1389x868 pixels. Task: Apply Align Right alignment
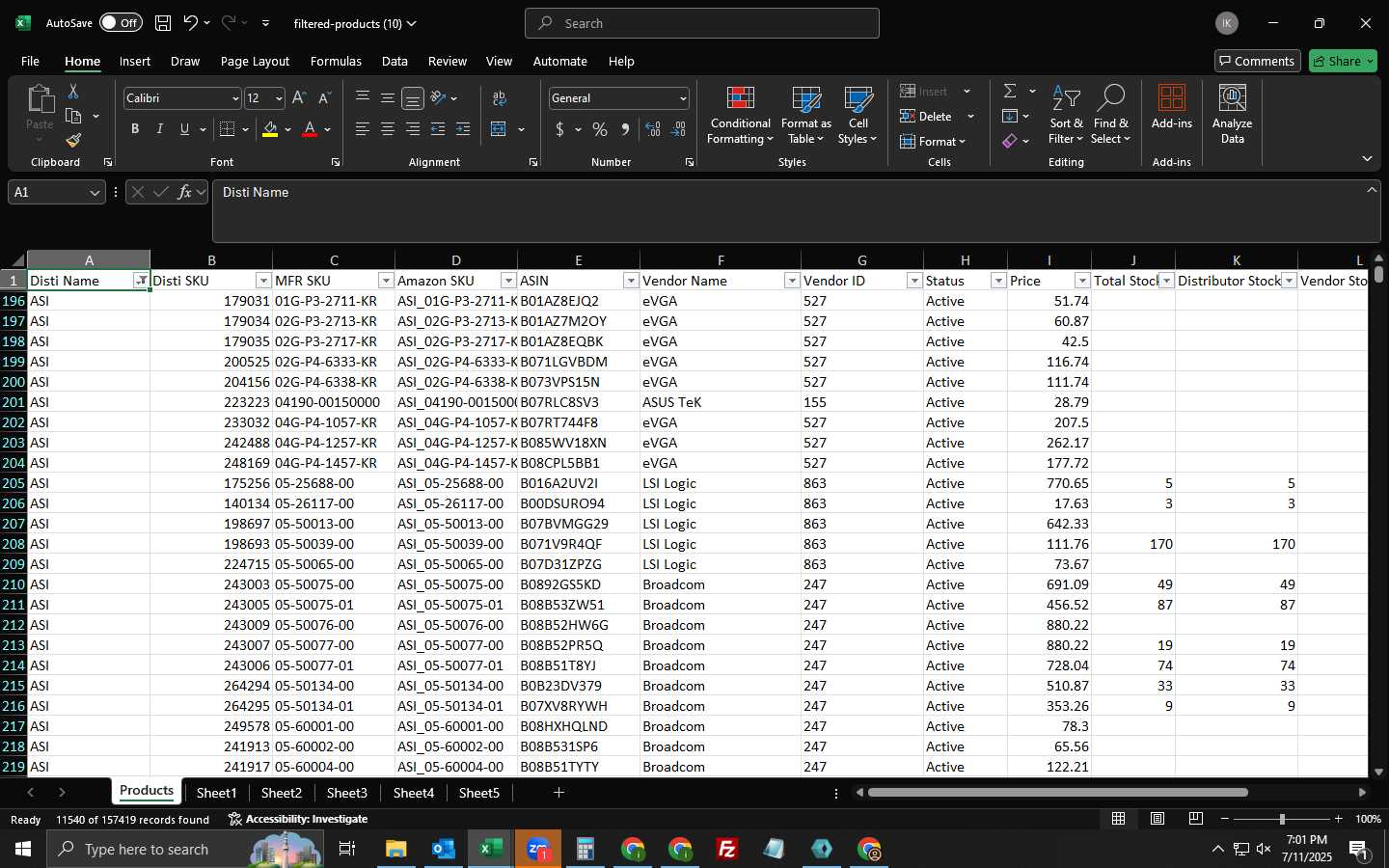pos(413,129)
